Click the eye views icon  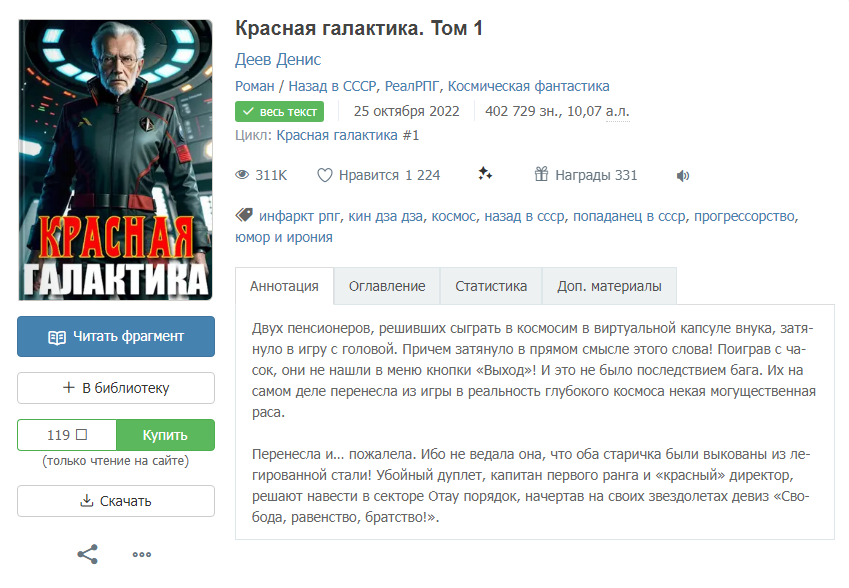242,175
